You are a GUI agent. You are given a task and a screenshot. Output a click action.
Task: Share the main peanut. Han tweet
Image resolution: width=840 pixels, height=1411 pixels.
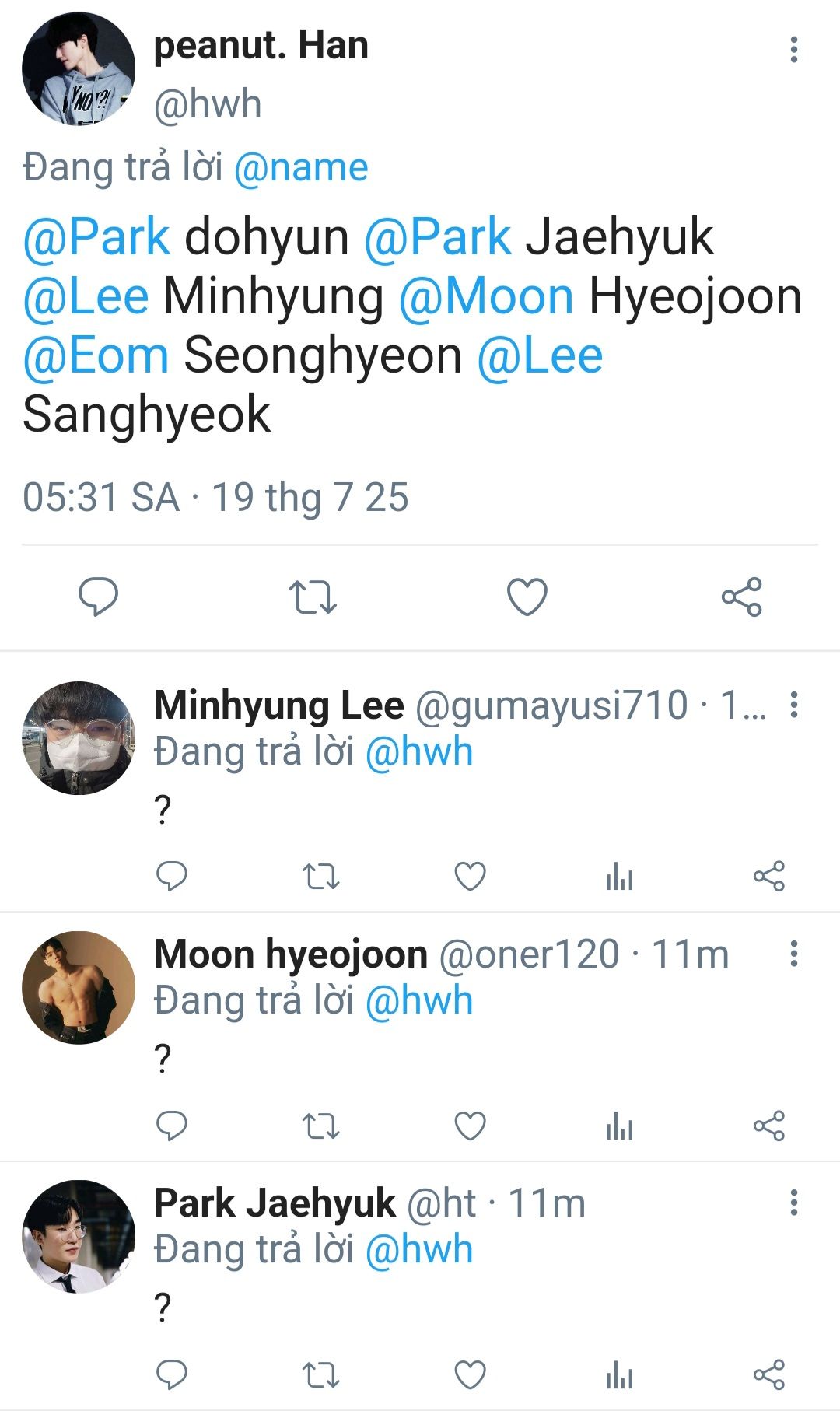(x=742, y=597)
